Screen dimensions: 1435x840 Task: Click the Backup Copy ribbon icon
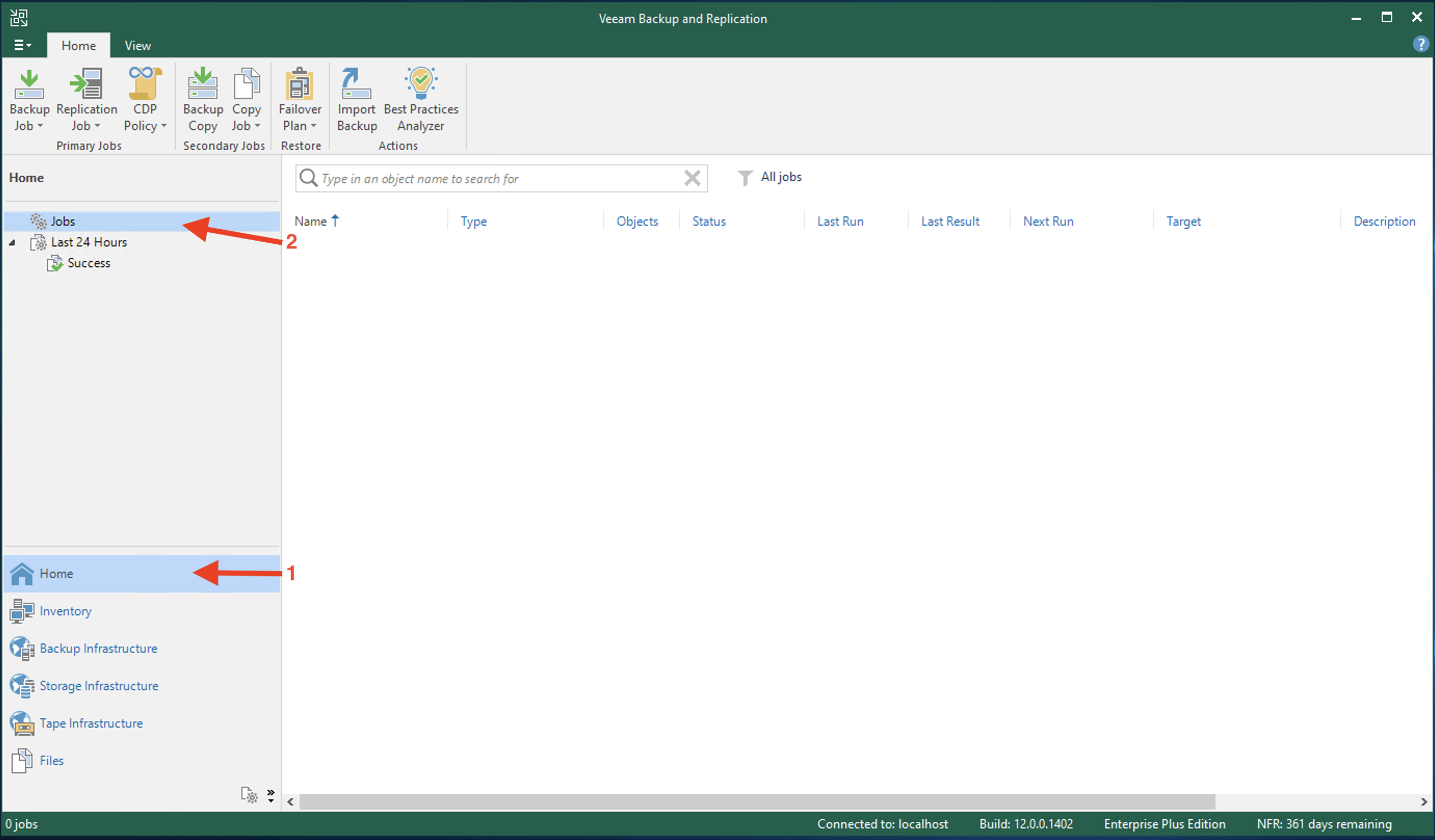point(203,84)
